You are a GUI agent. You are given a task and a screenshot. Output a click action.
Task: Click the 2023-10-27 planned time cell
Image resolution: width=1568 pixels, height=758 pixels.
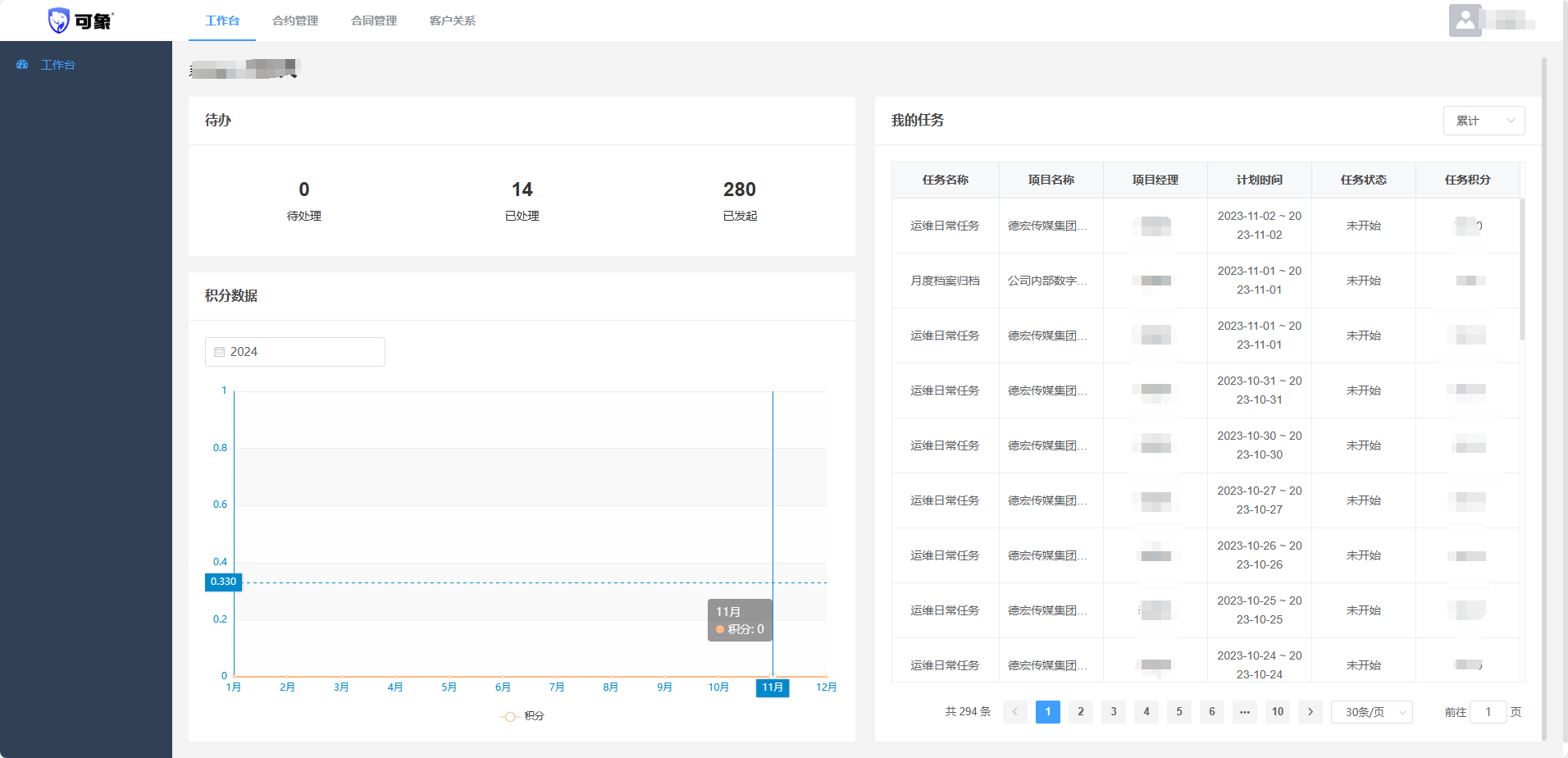pyautogui.click(x=1260, y=500)
